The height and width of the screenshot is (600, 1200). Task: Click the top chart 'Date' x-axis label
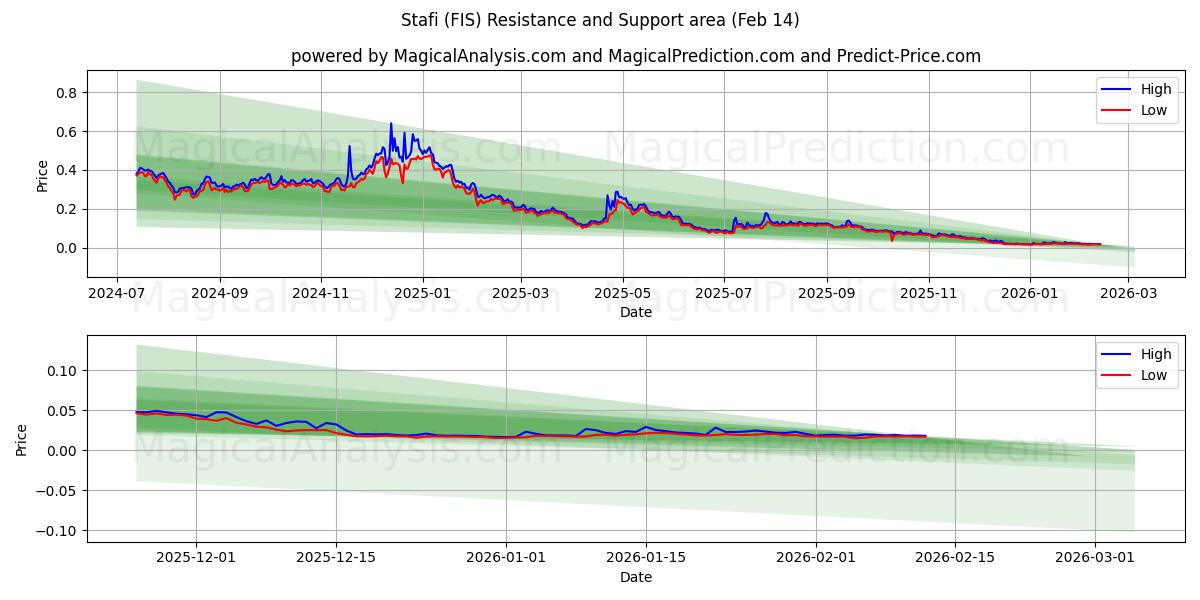[636, 312]
